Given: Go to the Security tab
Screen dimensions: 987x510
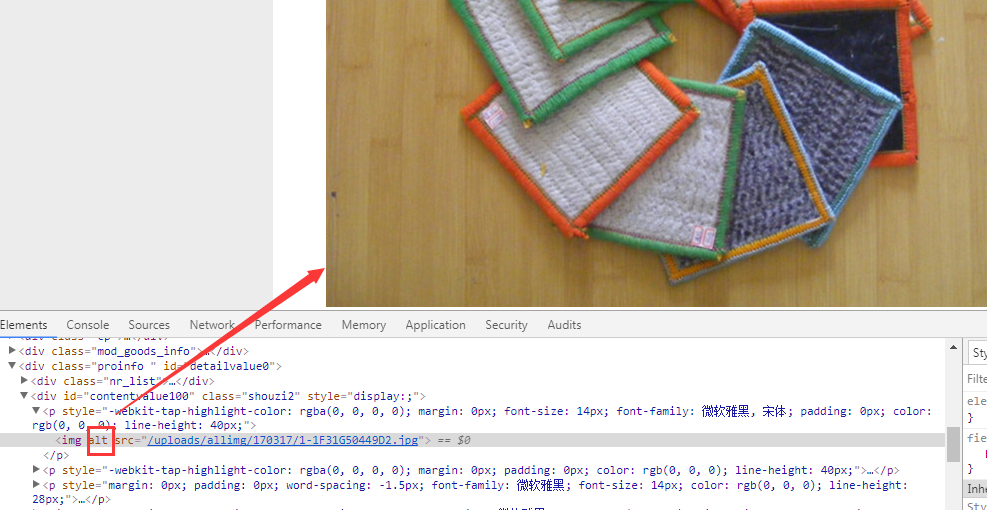Looking at the screenshot, I should click(506, 325).
